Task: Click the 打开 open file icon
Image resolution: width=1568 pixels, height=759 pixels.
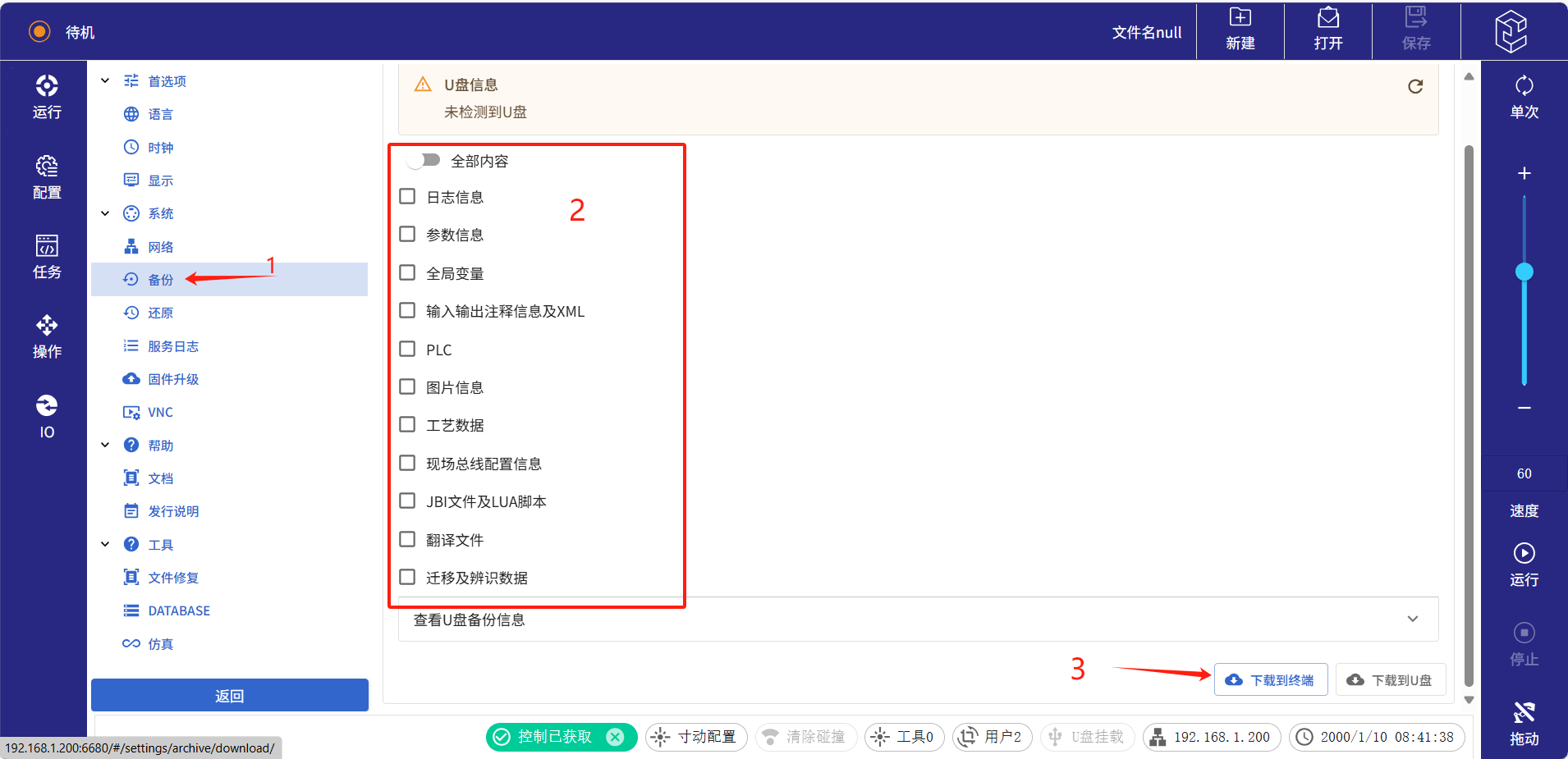Action: point(1327,30)
